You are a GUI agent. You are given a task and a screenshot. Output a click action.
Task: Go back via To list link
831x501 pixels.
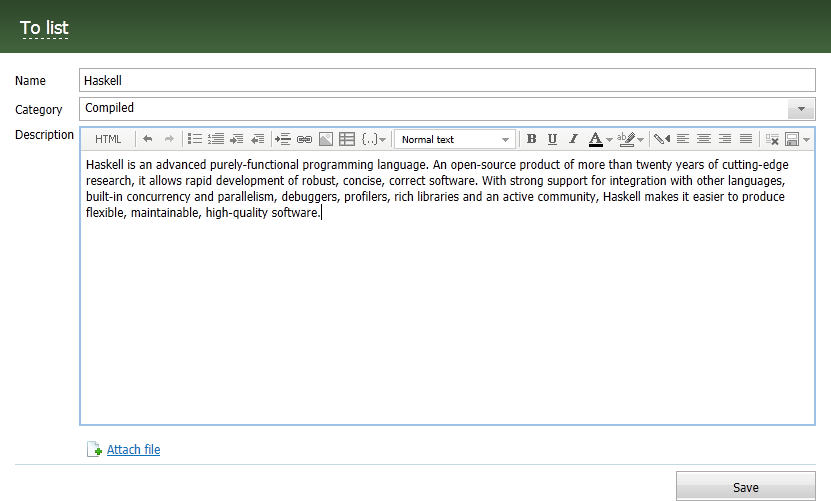[45, 28]
